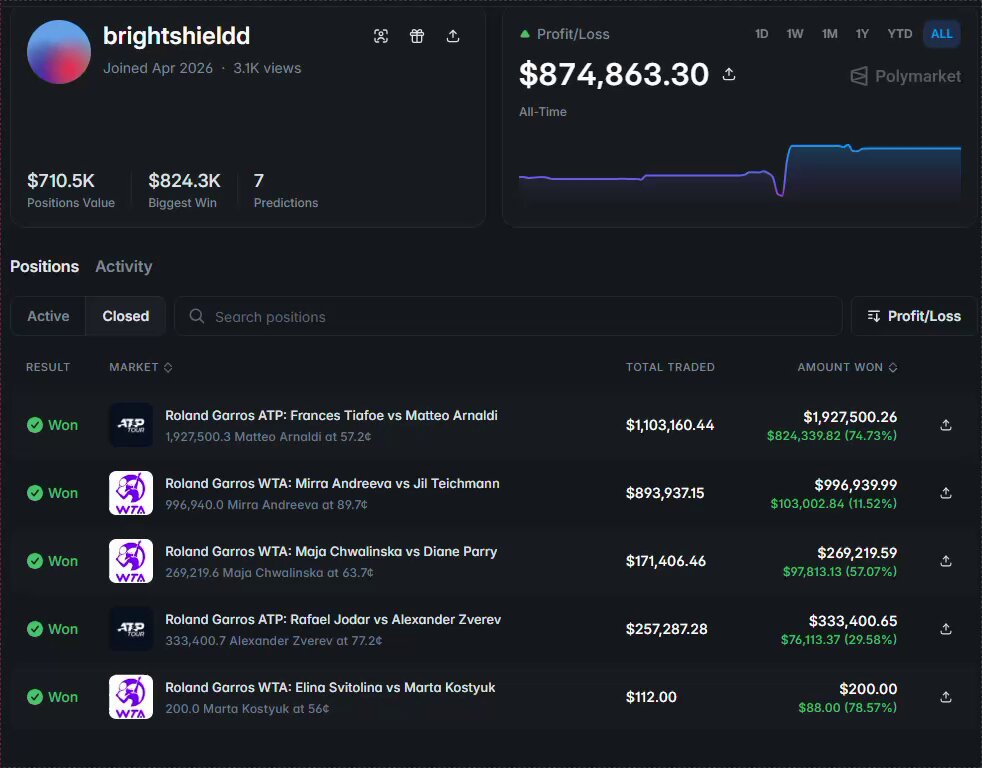Click the $257,287.28 total traded value
Screen dimensions: 982x768
tap(666, 629)
